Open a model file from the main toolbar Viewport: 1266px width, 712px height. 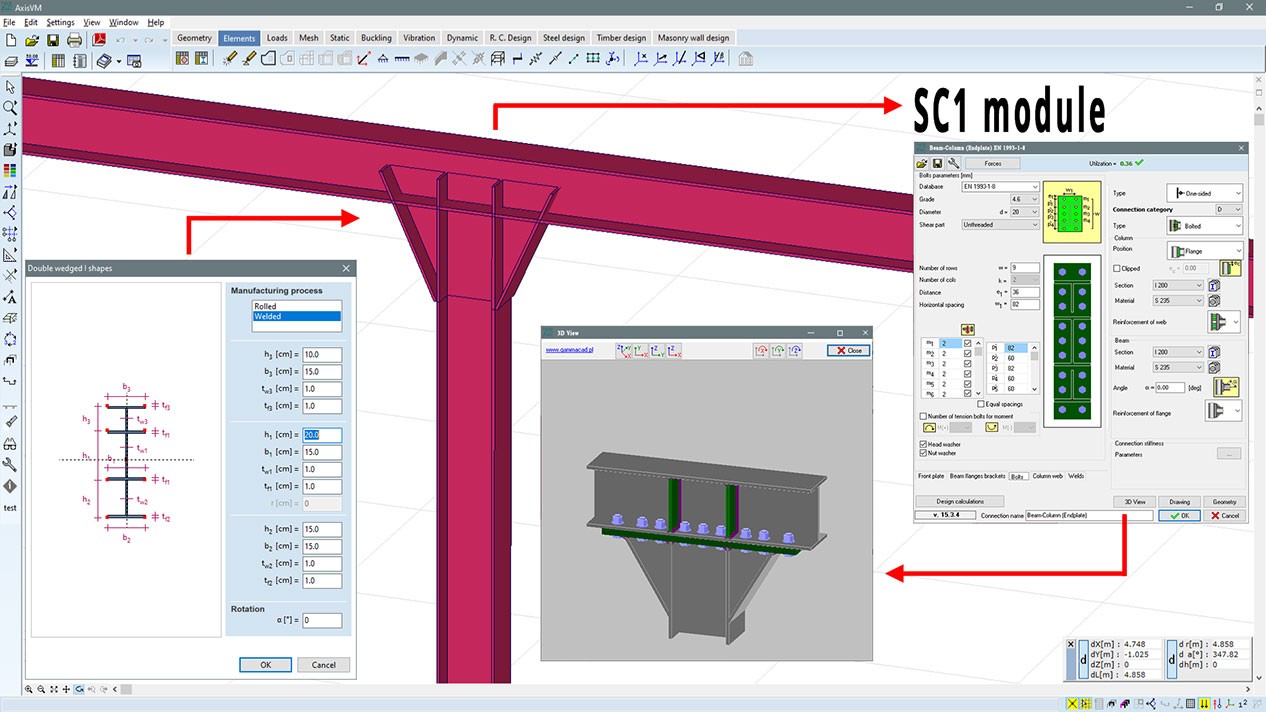[32, 40]
